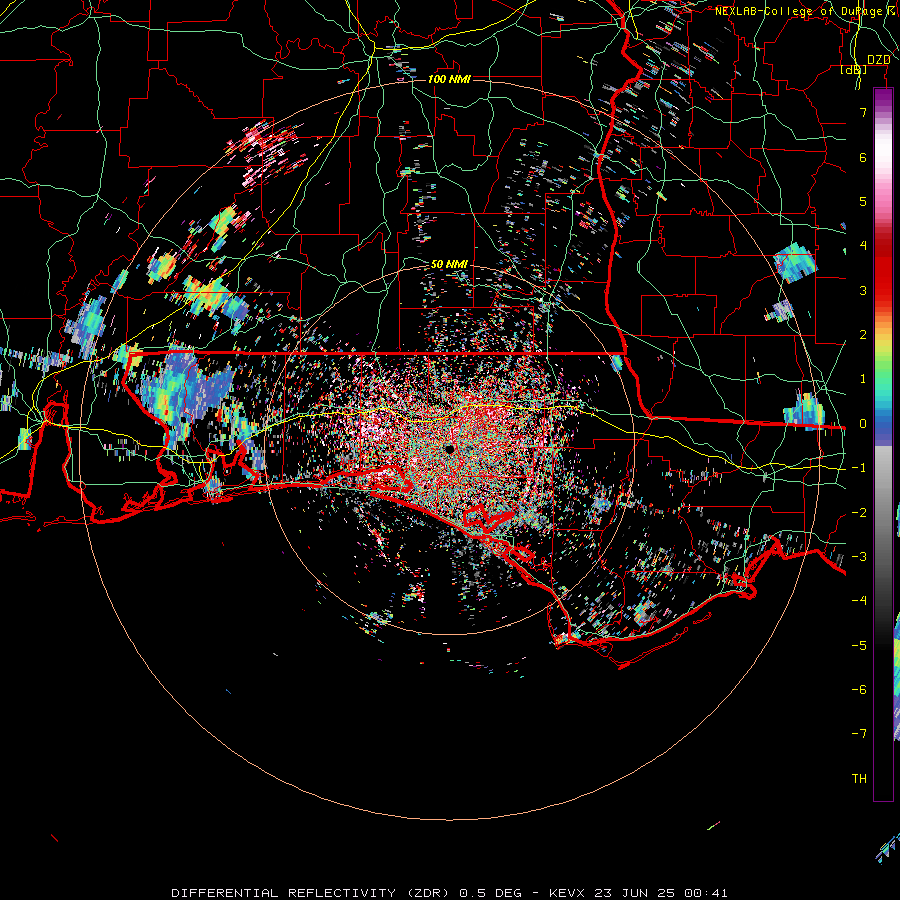Click the -2 color scale label
900x900 pixels.
click(859, 512)
